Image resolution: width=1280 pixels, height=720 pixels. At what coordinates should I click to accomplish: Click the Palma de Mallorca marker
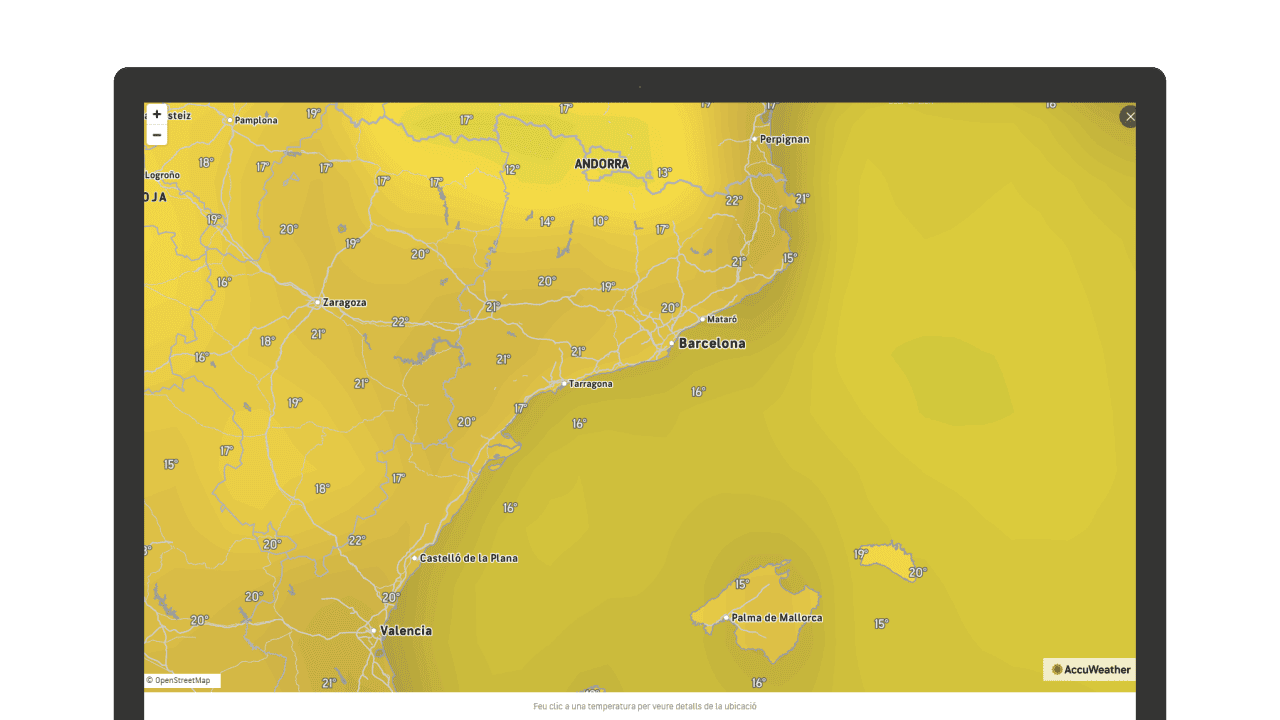point(727,618)
